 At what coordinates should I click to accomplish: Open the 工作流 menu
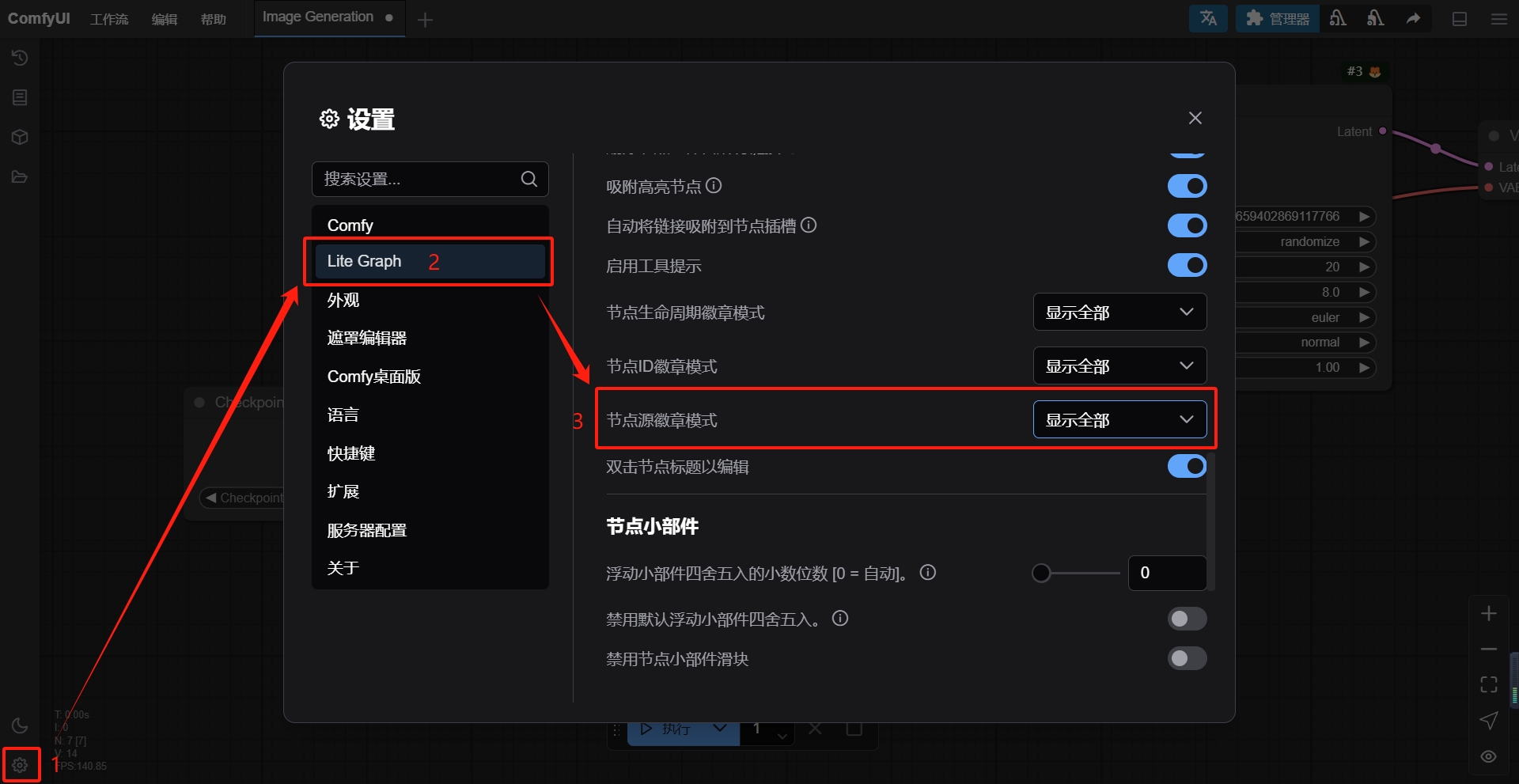[109, 19]
